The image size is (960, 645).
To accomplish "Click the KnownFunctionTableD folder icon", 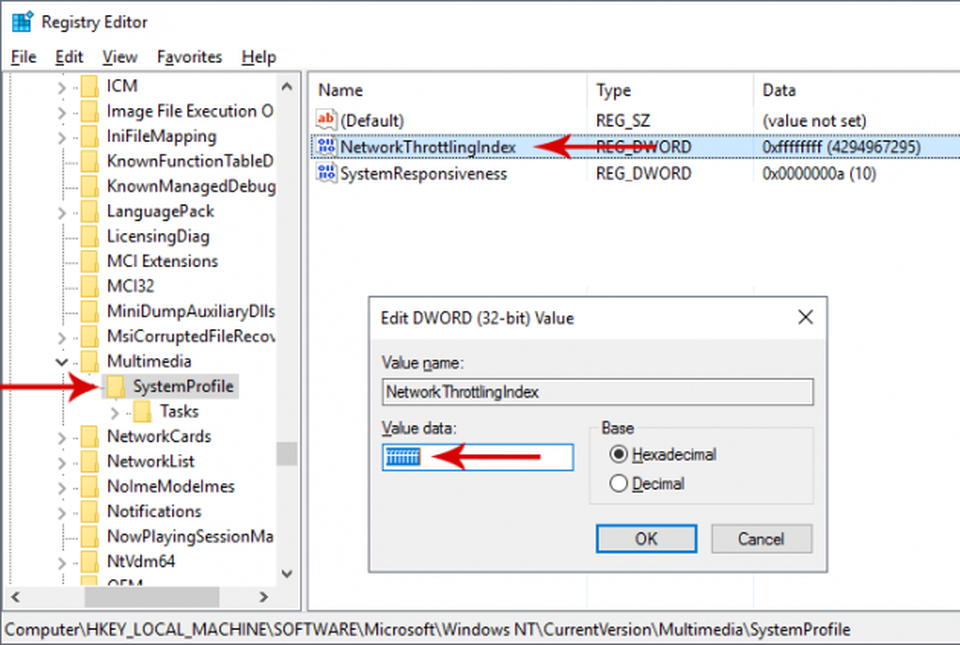I will [x=90, y=162].
